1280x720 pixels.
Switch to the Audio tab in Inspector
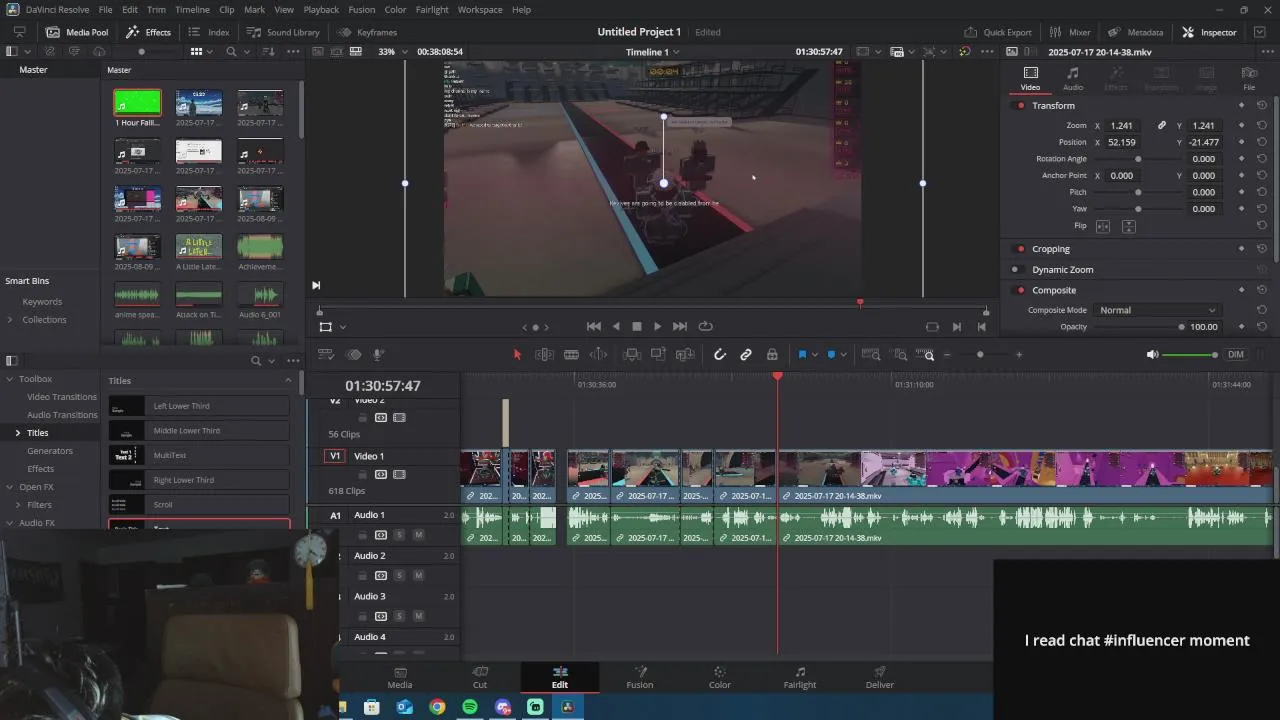(x=1072, y=79)
